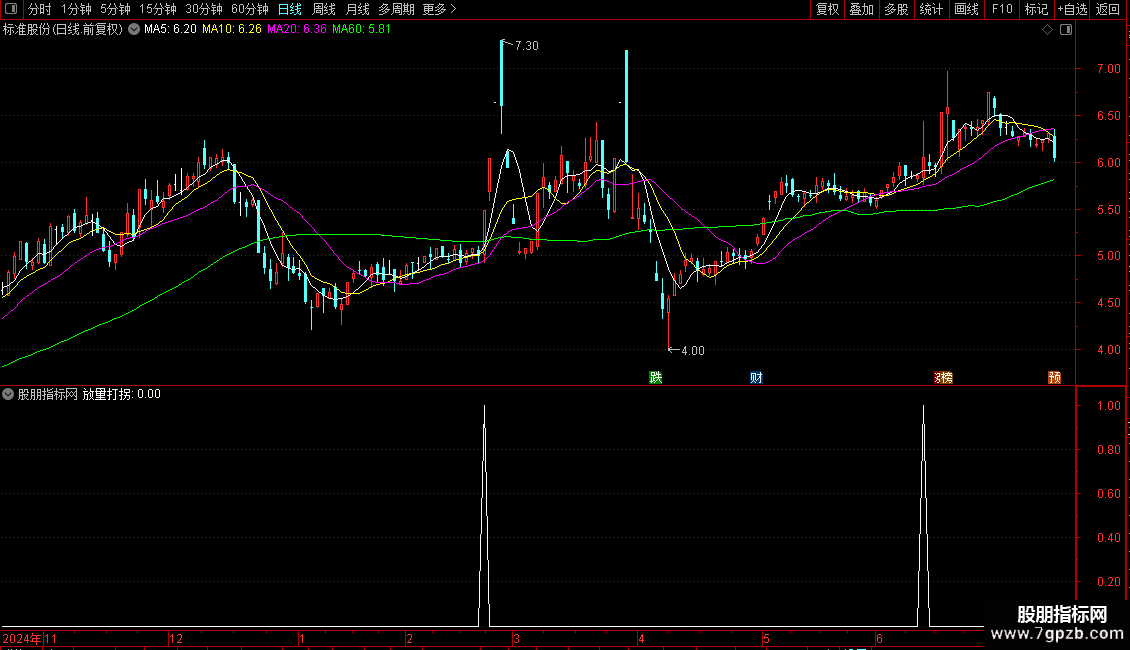Toggle the right side panel icon

1066,30
